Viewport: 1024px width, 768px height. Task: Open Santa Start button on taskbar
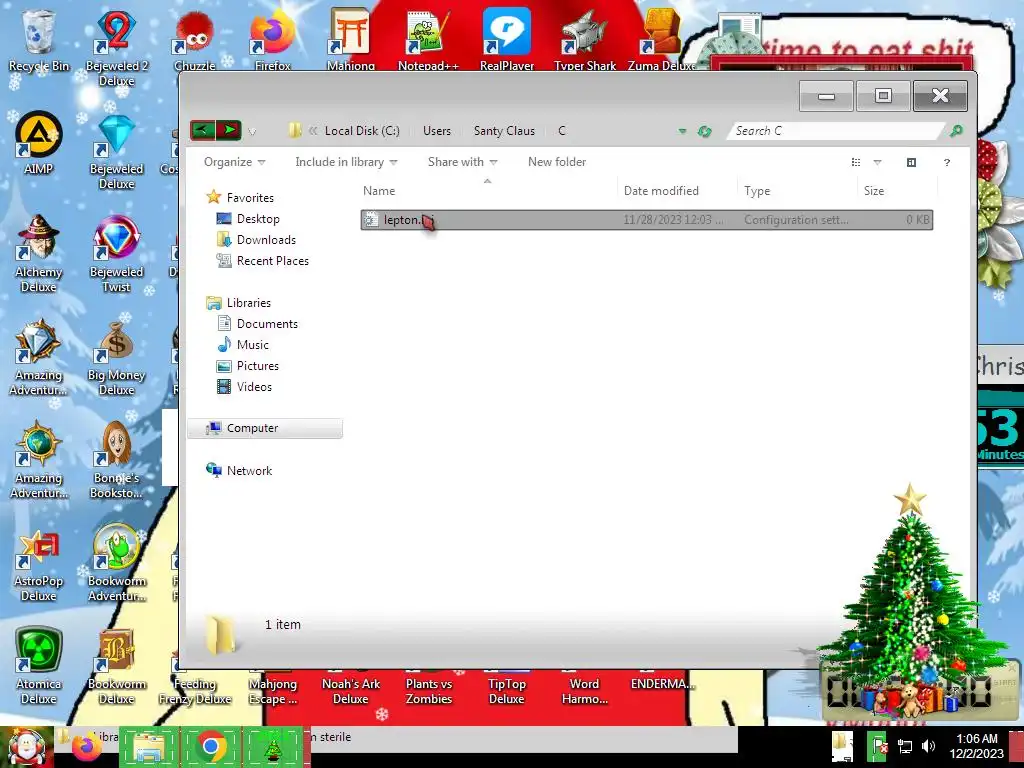pos(26,747)
